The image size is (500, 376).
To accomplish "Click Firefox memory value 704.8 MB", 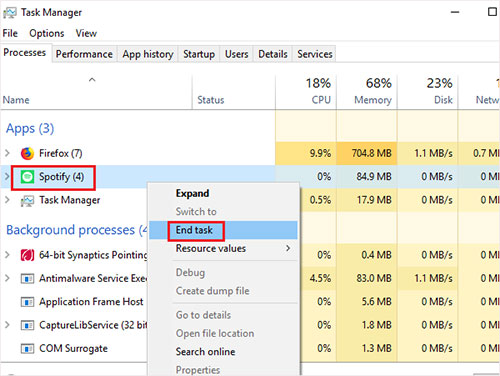I will coord(371,153).
